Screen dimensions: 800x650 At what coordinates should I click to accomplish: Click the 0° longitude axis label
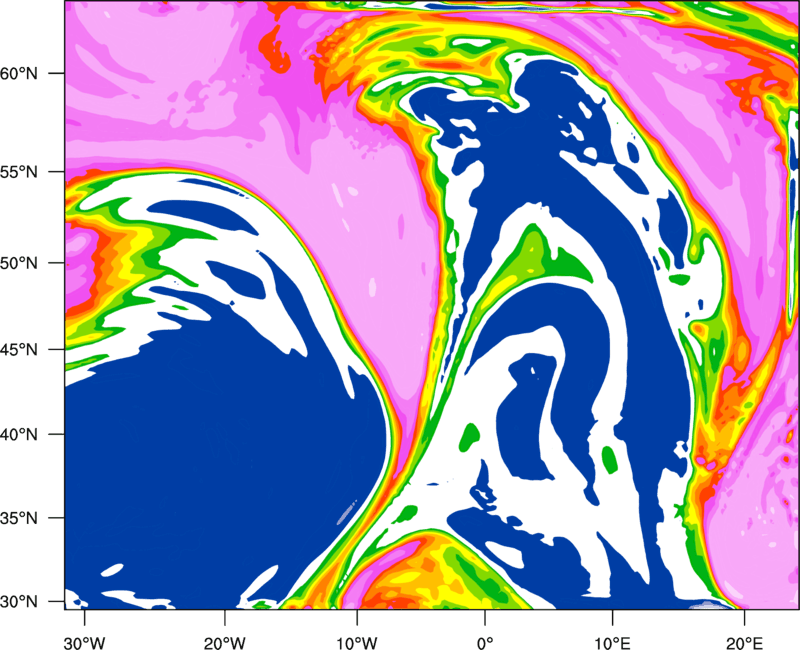485,643
